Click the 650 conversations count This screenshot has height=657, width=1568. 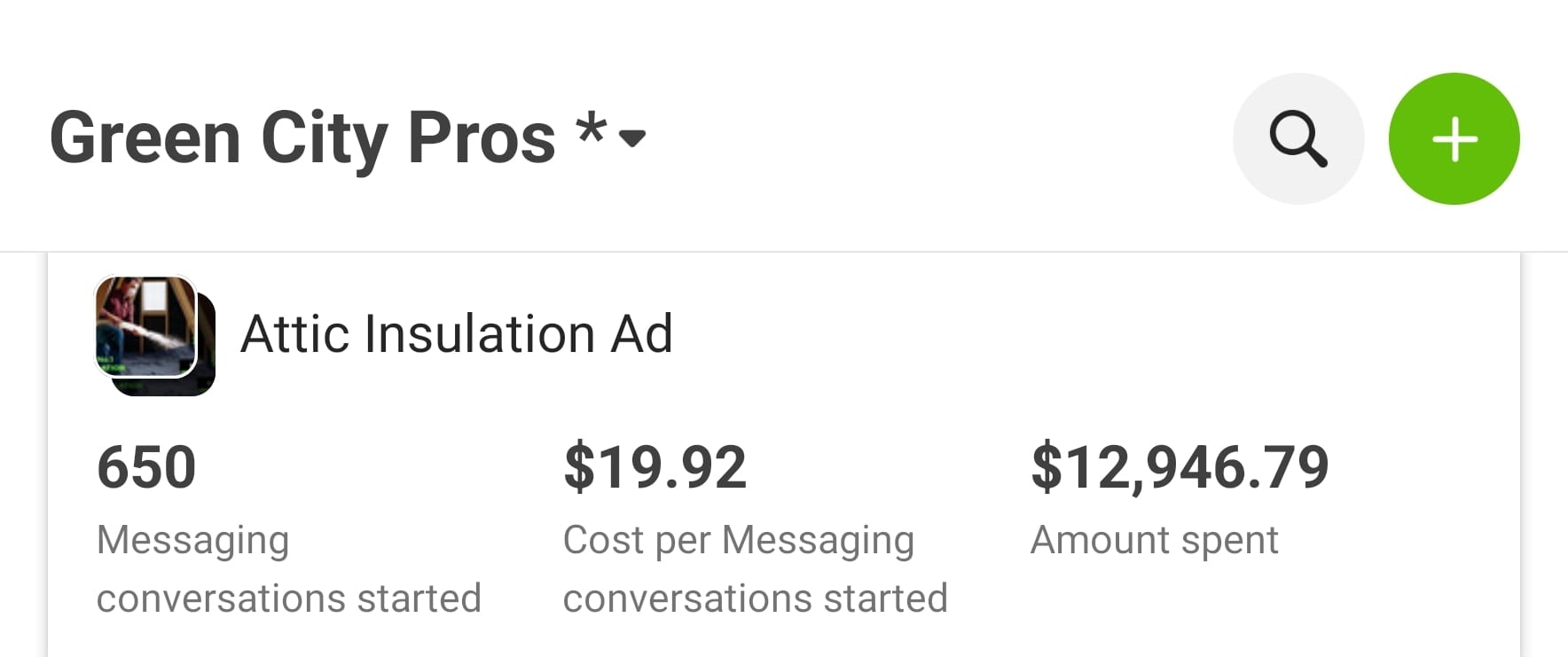pyautogui.click(x=146, y=467)
